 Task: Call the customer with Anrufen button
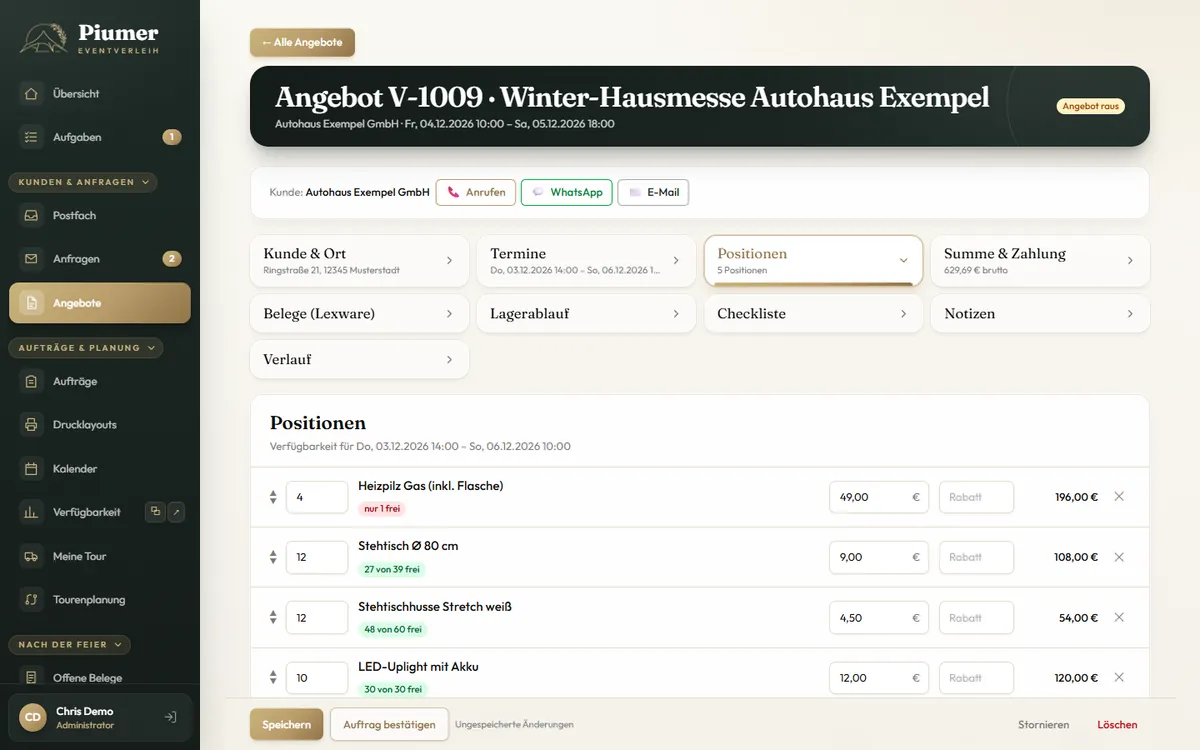tap(476, 192)
